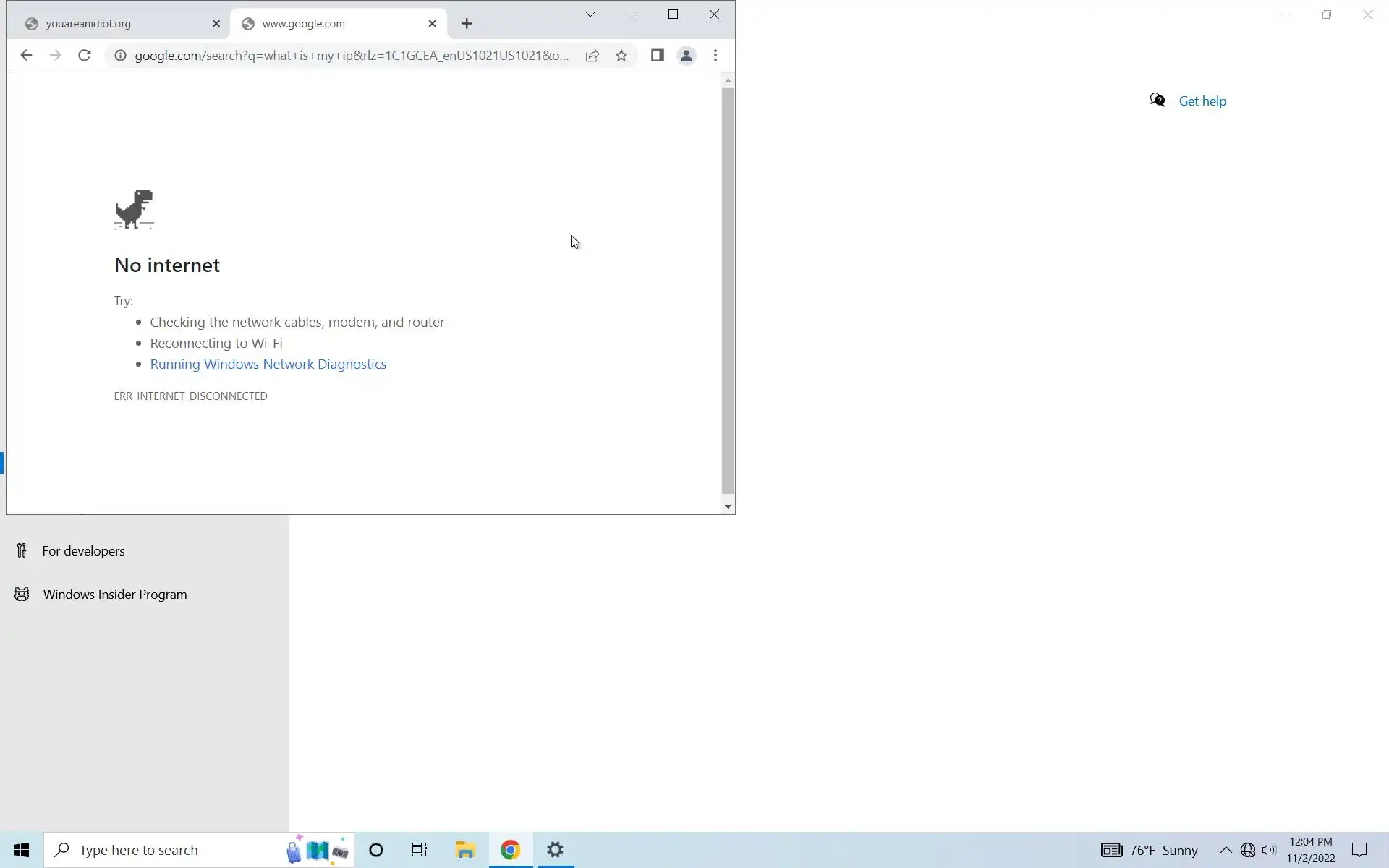This screenshot has height=868, width=1389.
Task: Expand the tab search dropdown arrow
Action: (590, 14)
